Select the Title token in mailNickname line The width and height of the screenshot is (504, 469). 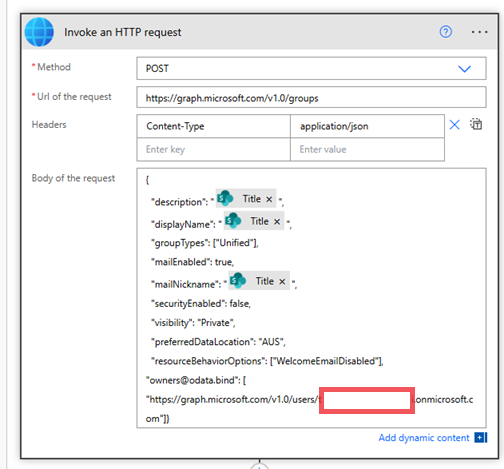click(x=259, y=281)
